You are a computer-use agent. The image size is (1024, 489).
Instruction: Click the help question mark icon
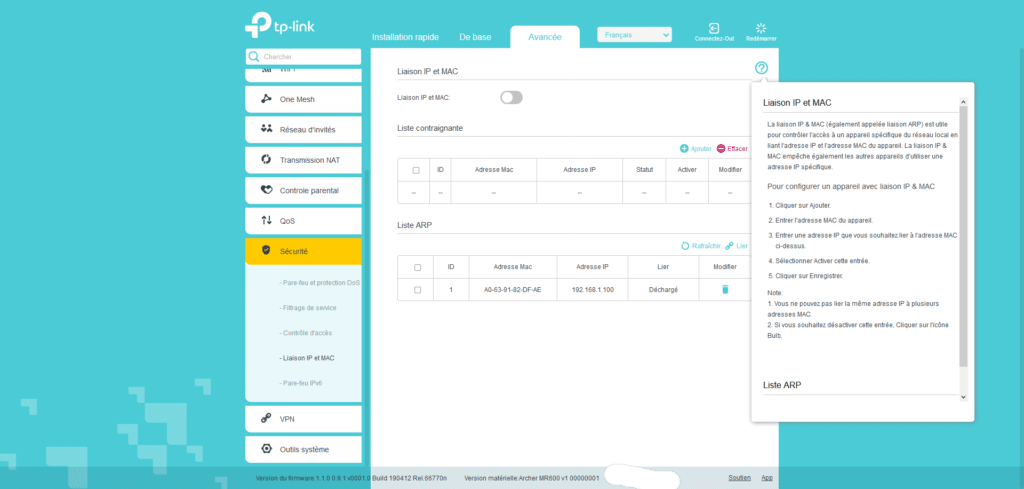[762, 68]
